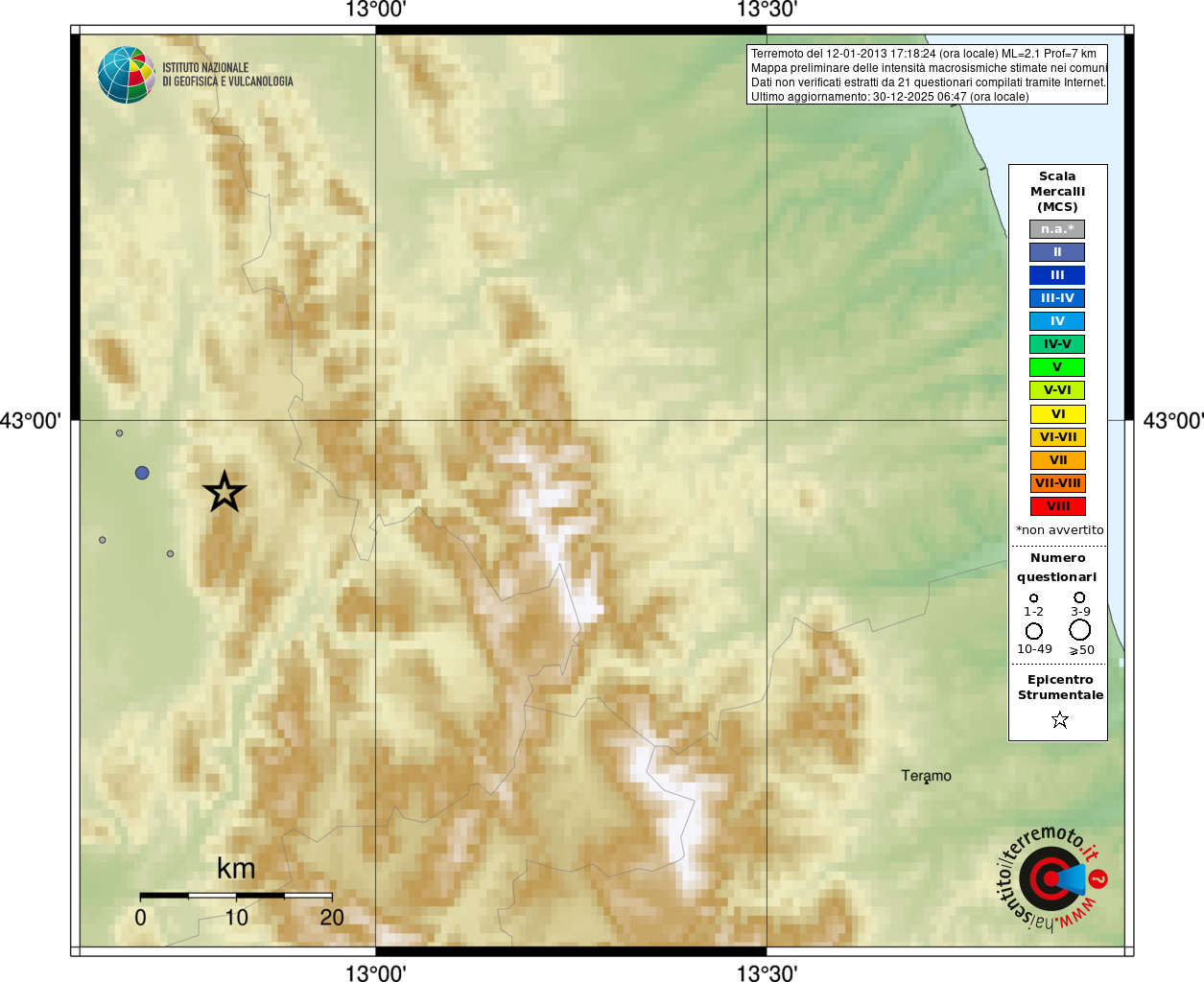Screen dimensions: 1204x982
Task: Select the III intensity legend swatch
Action: coord(1057,275)
